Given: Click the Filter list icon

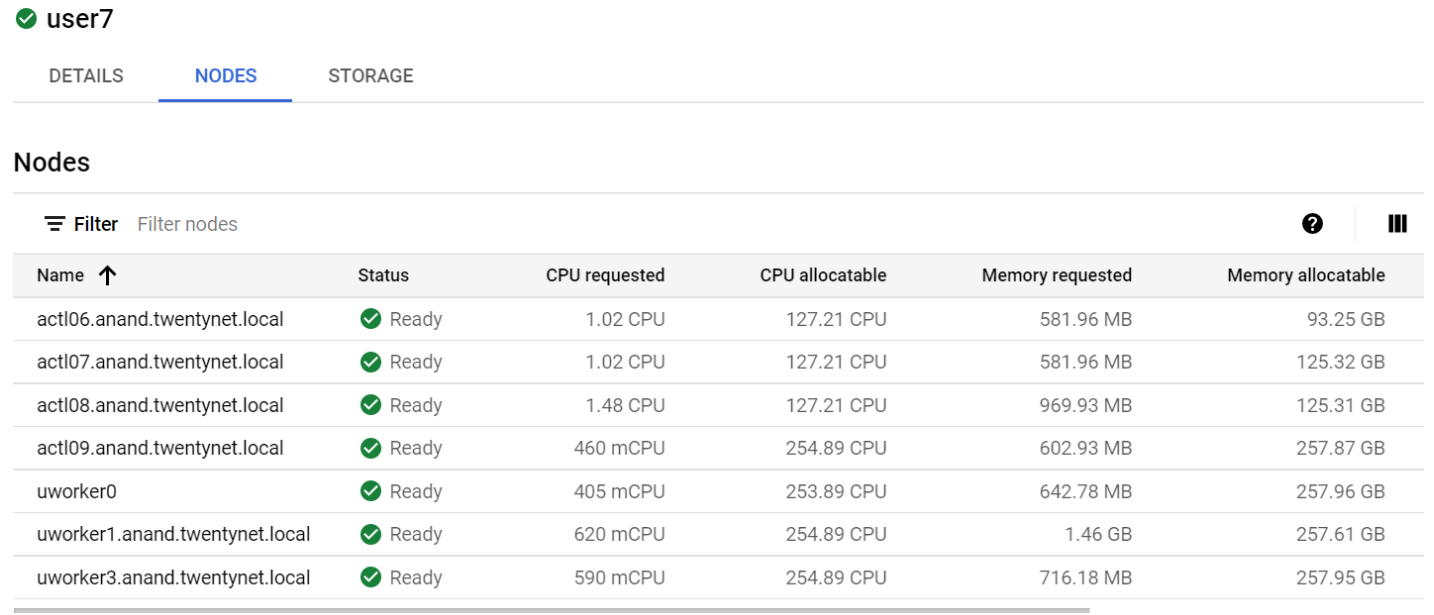Looking at the screenshot, I should [55, 224].
